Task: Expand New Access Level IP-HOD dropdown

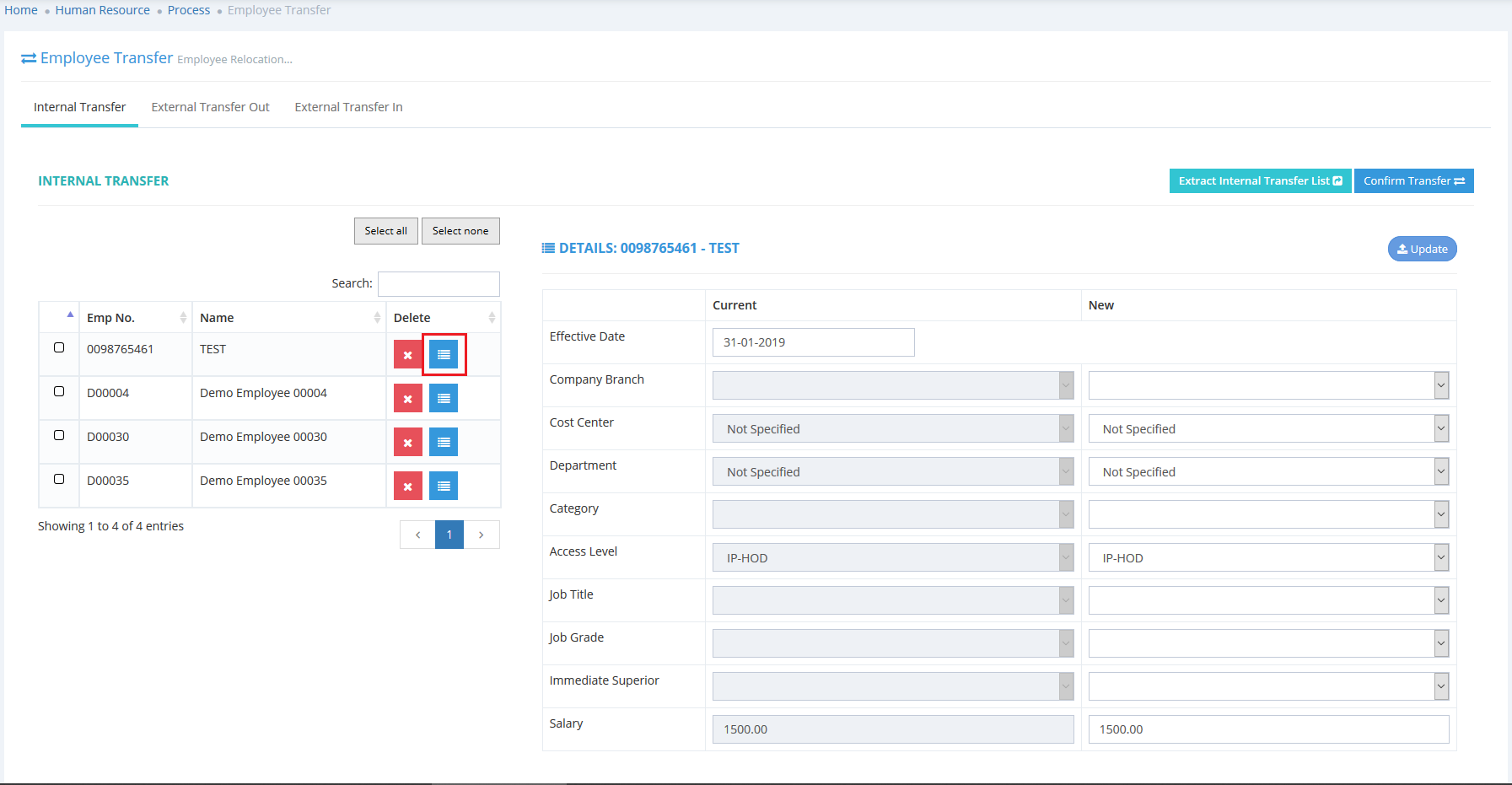Action: (x=1268, y=558)
